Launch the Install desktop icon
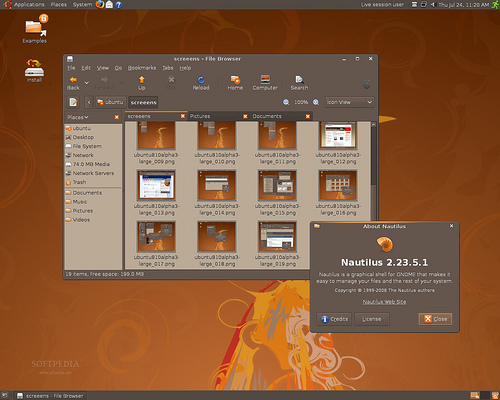Viewport: 500px width, 400px height. [x=34, y=70]
